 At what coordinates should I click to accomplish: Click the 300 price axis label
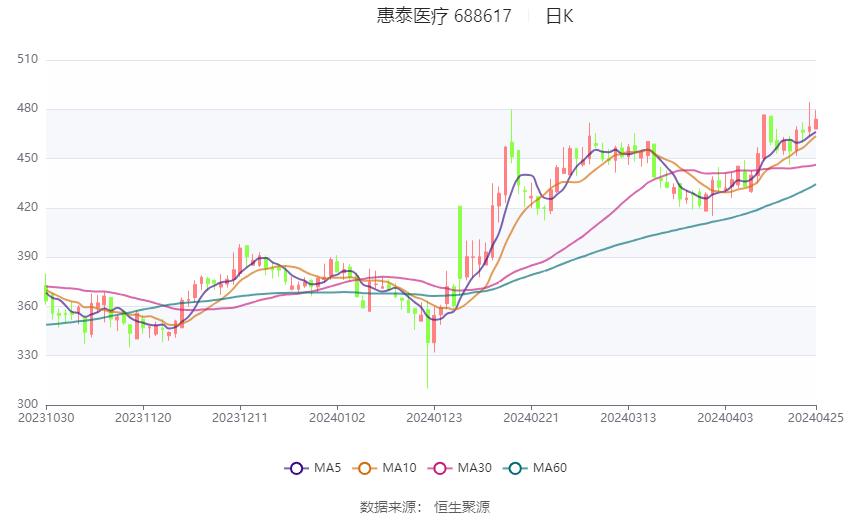[28, 404]
